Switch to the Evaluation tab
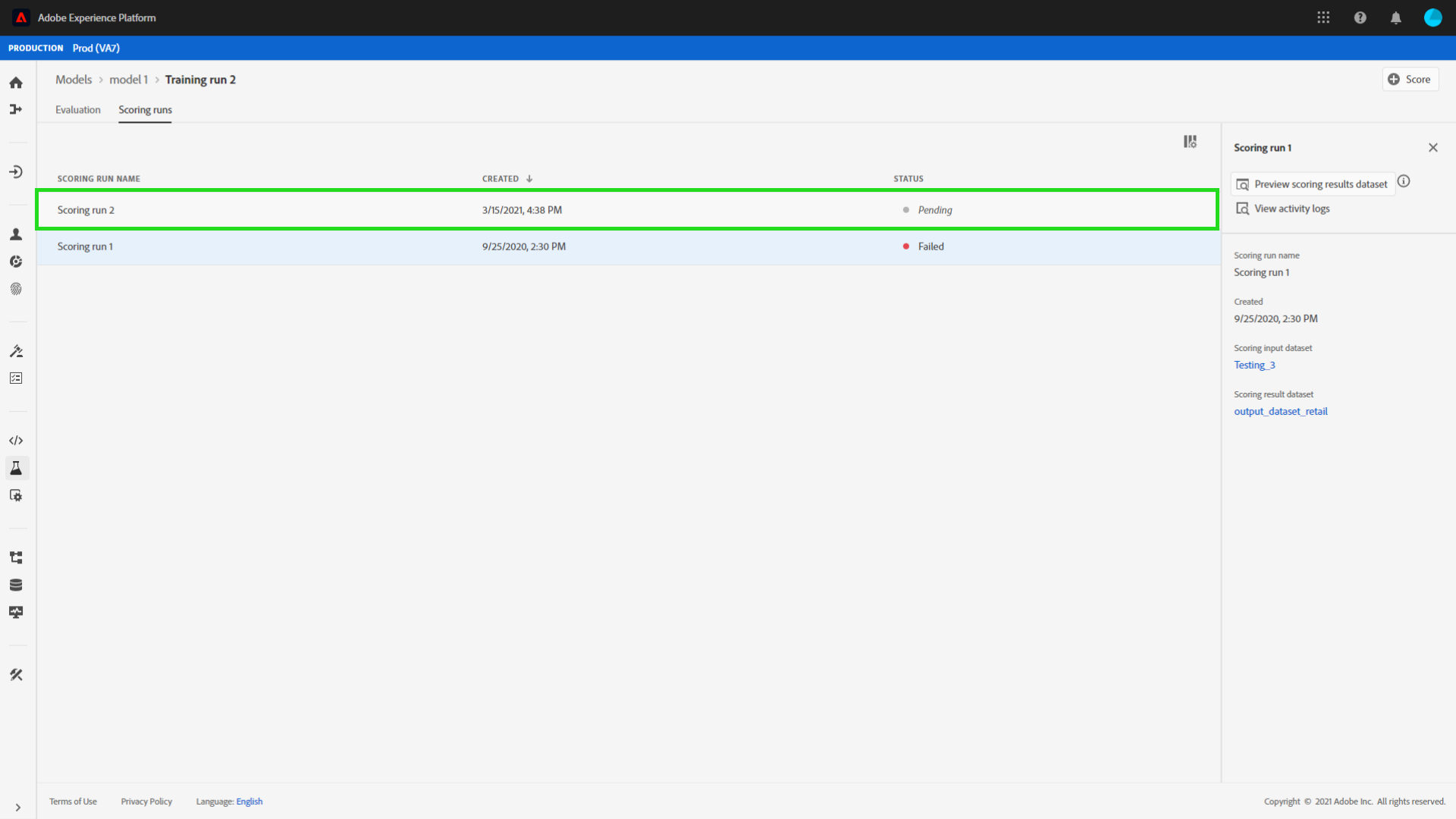Viewport: 1456px width, 819px height. 77,110
